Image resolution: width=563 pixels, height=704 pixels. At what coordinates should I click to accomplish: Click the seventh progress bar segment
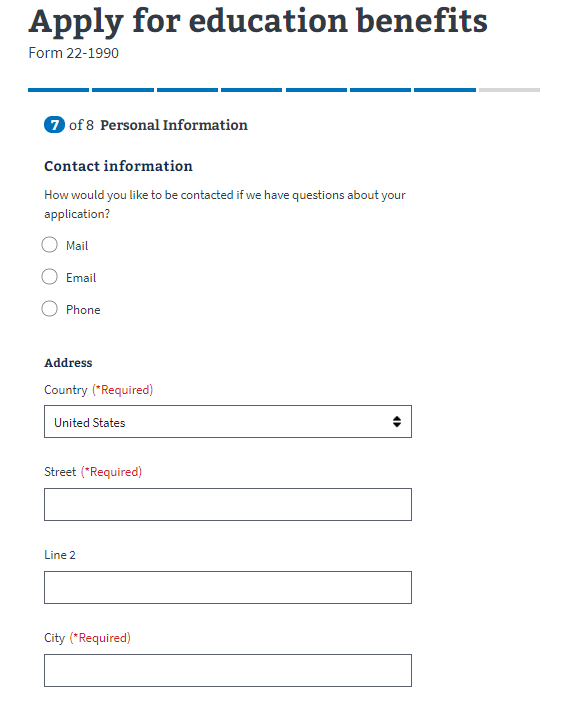click(445, 90)
